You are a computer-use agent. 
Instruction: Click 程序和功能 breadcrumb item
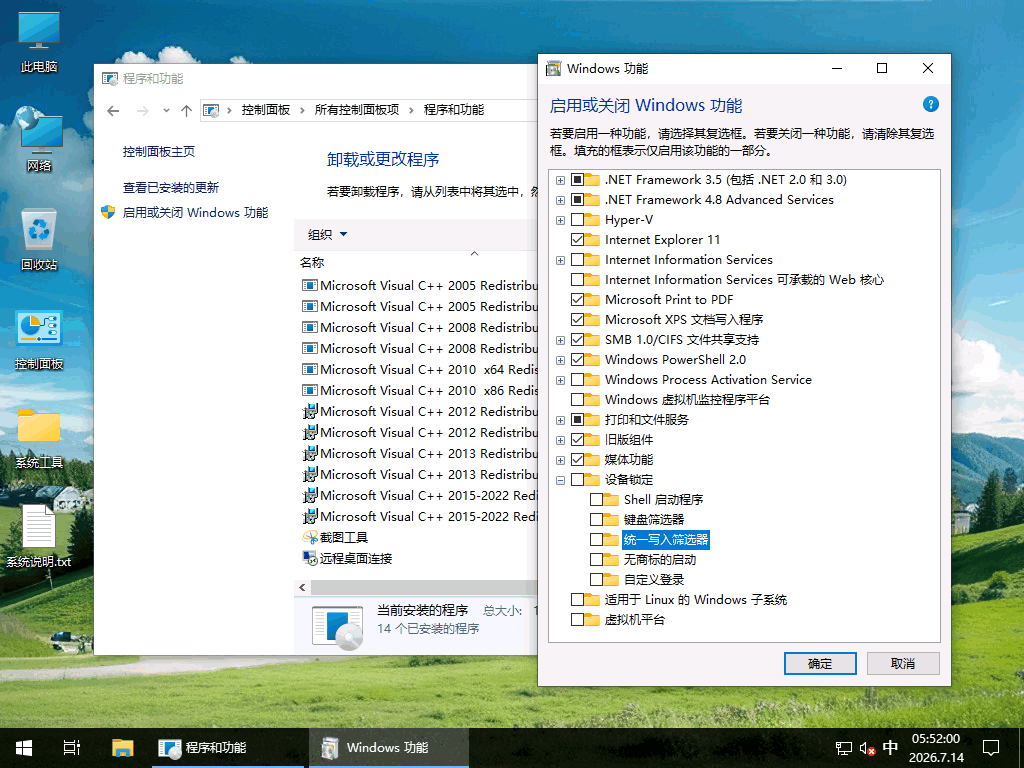(454, 110)
